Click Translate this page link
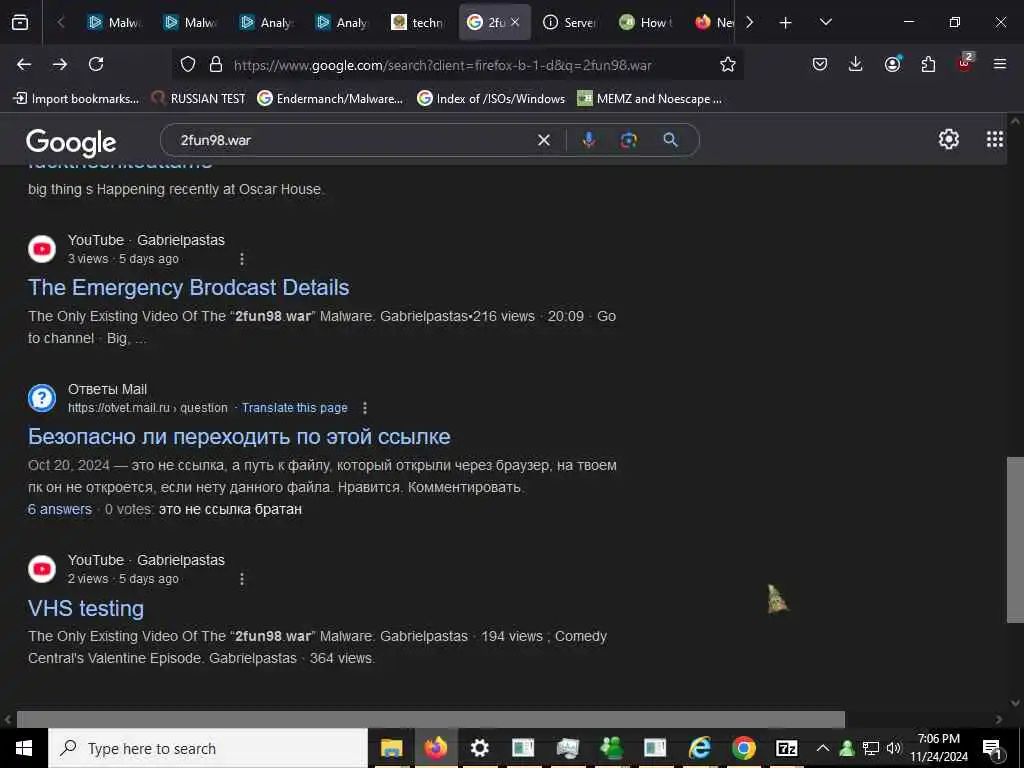The width and height of the screenshot is (1024, 768). 295,408
